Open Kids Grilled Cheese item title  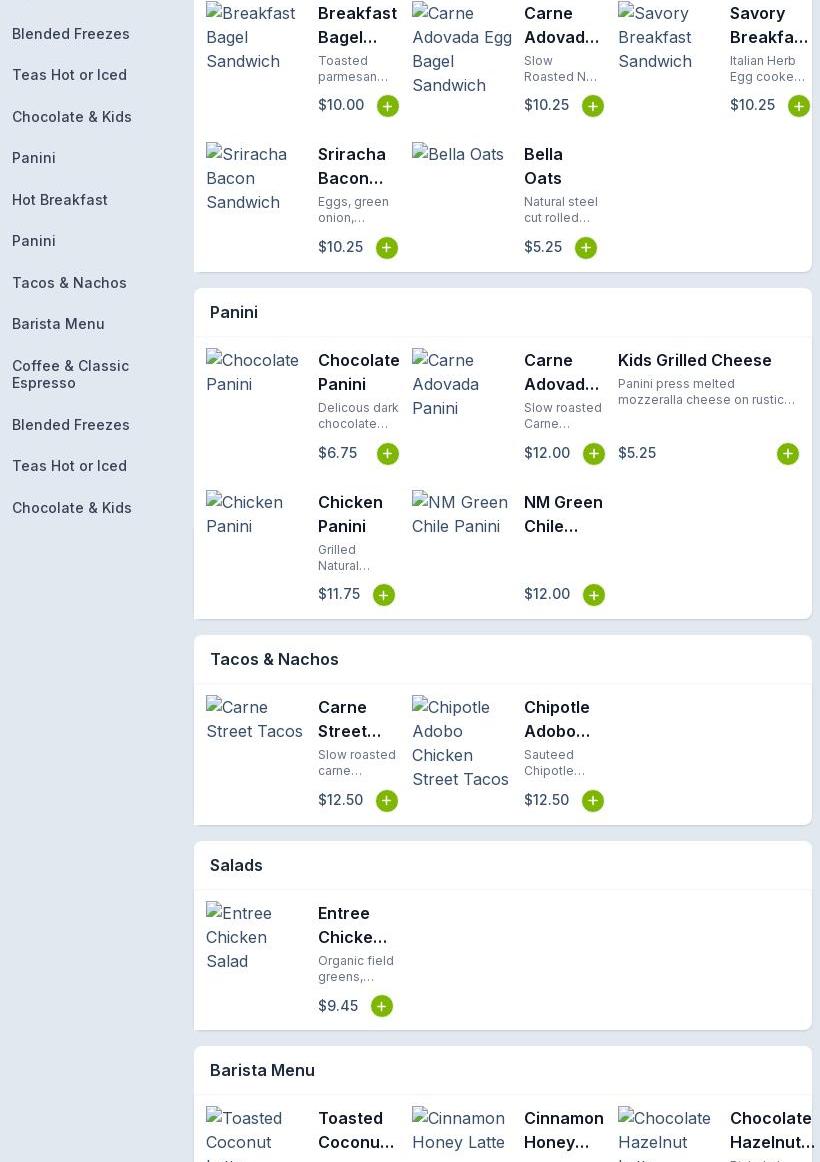pyautogui.click(x=694, y=360)
